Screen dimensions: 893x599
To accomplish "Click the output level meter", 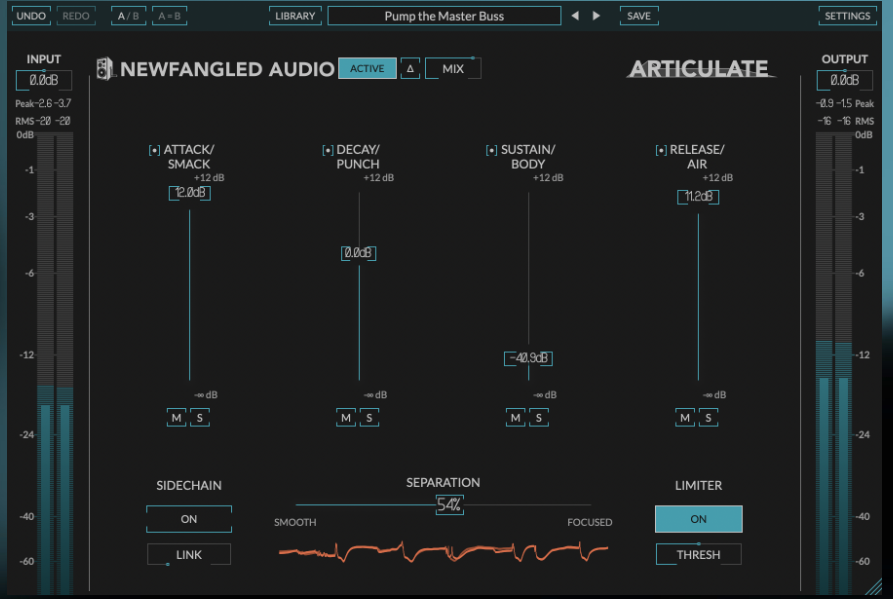I will 834,363.
